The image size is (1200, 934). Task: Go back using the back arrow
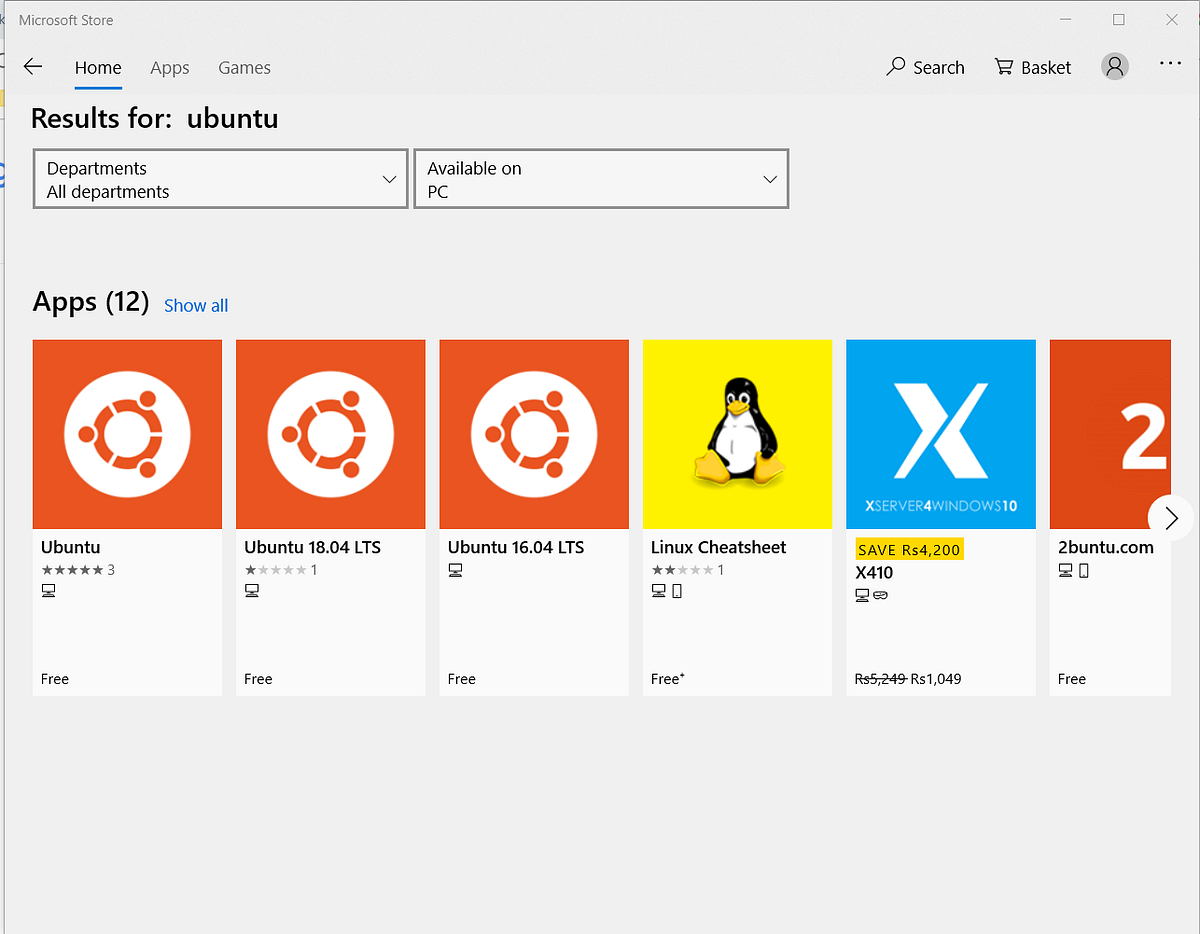(33, 66)
